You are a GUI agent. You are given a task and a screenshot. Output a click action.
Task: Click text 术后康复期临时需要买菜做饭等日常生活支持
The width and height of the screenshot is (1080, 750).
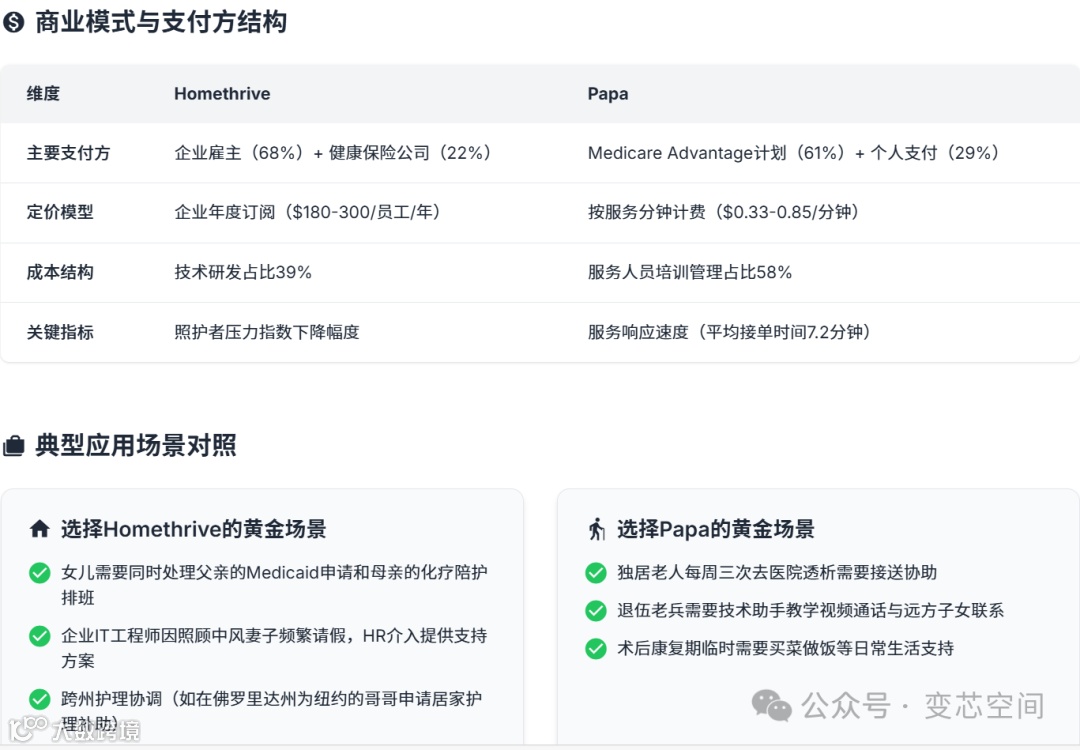pos(785,648)
